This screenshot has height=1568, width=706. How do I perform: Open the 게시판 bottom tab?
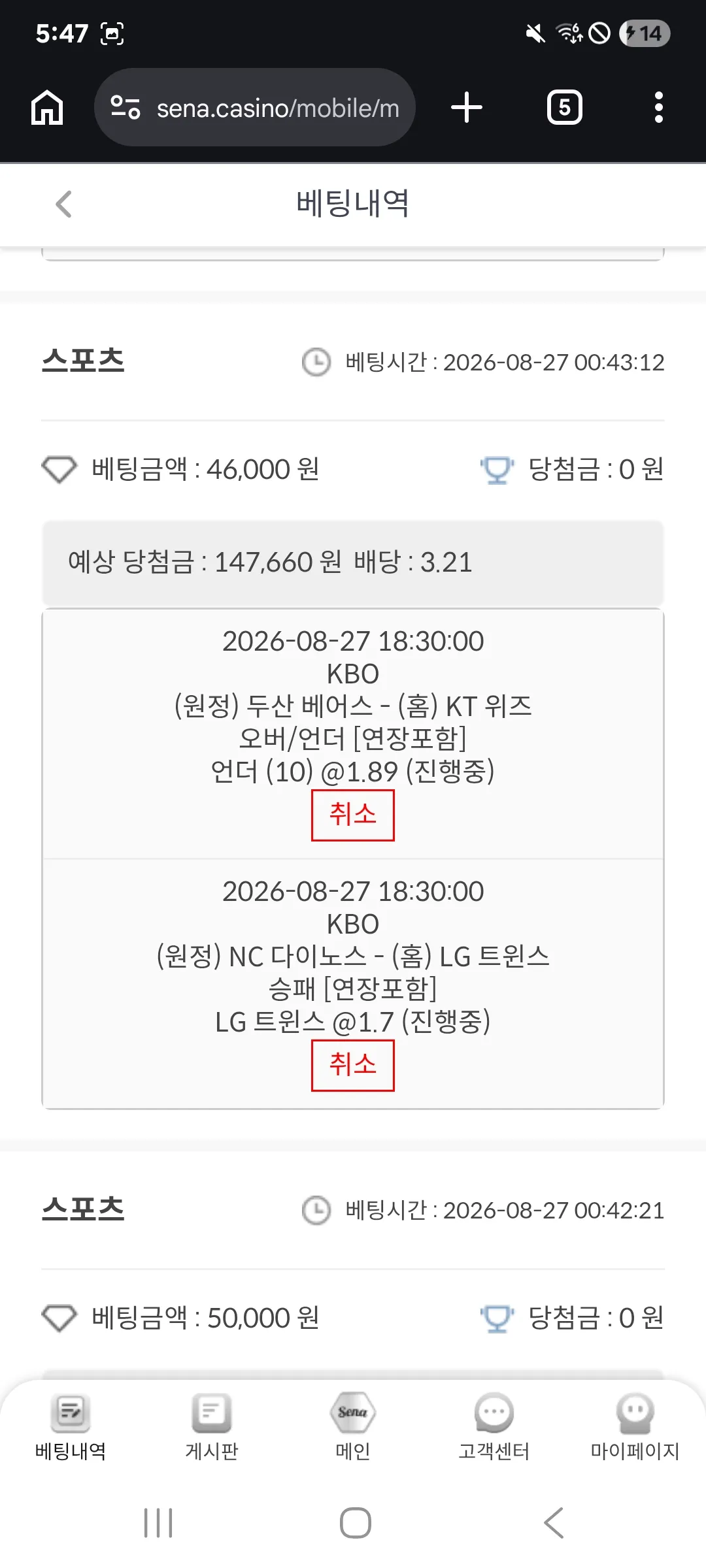click(x=212, y=1428)
